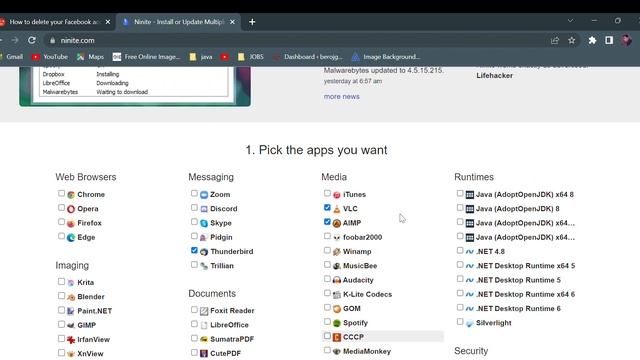Toggle Chrome side panel icon

point(609,40)
